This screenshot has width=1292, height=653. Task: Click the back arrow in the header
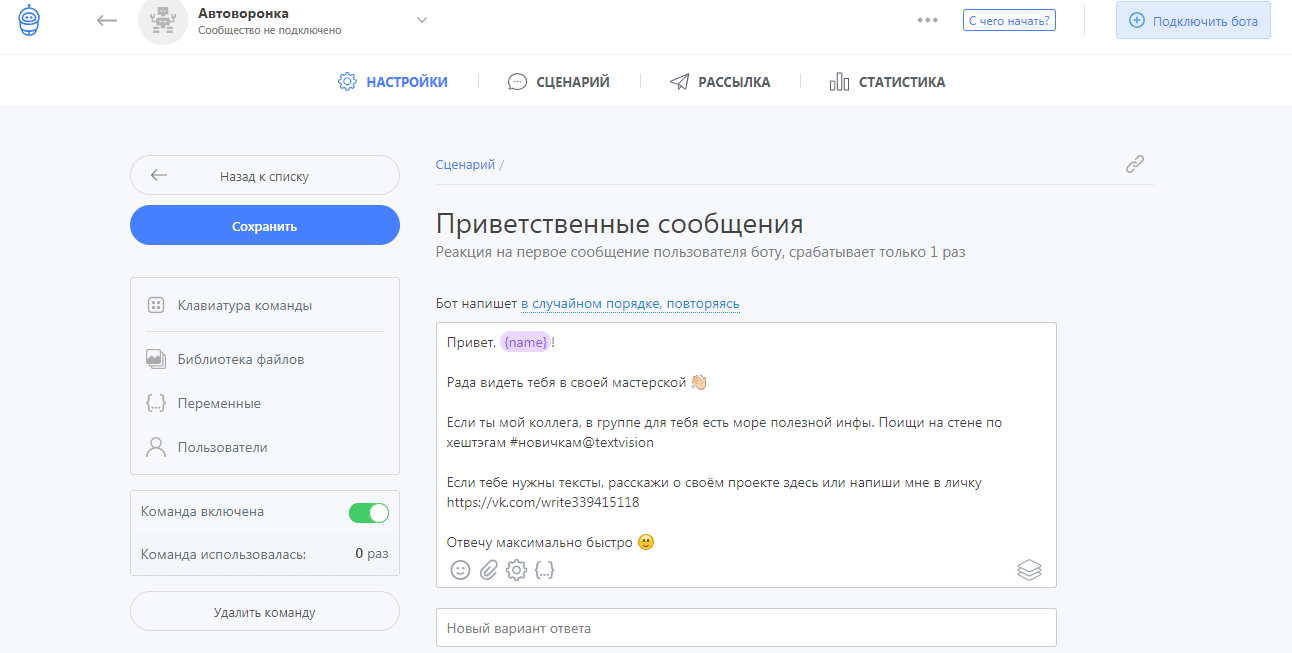[106, 19]
